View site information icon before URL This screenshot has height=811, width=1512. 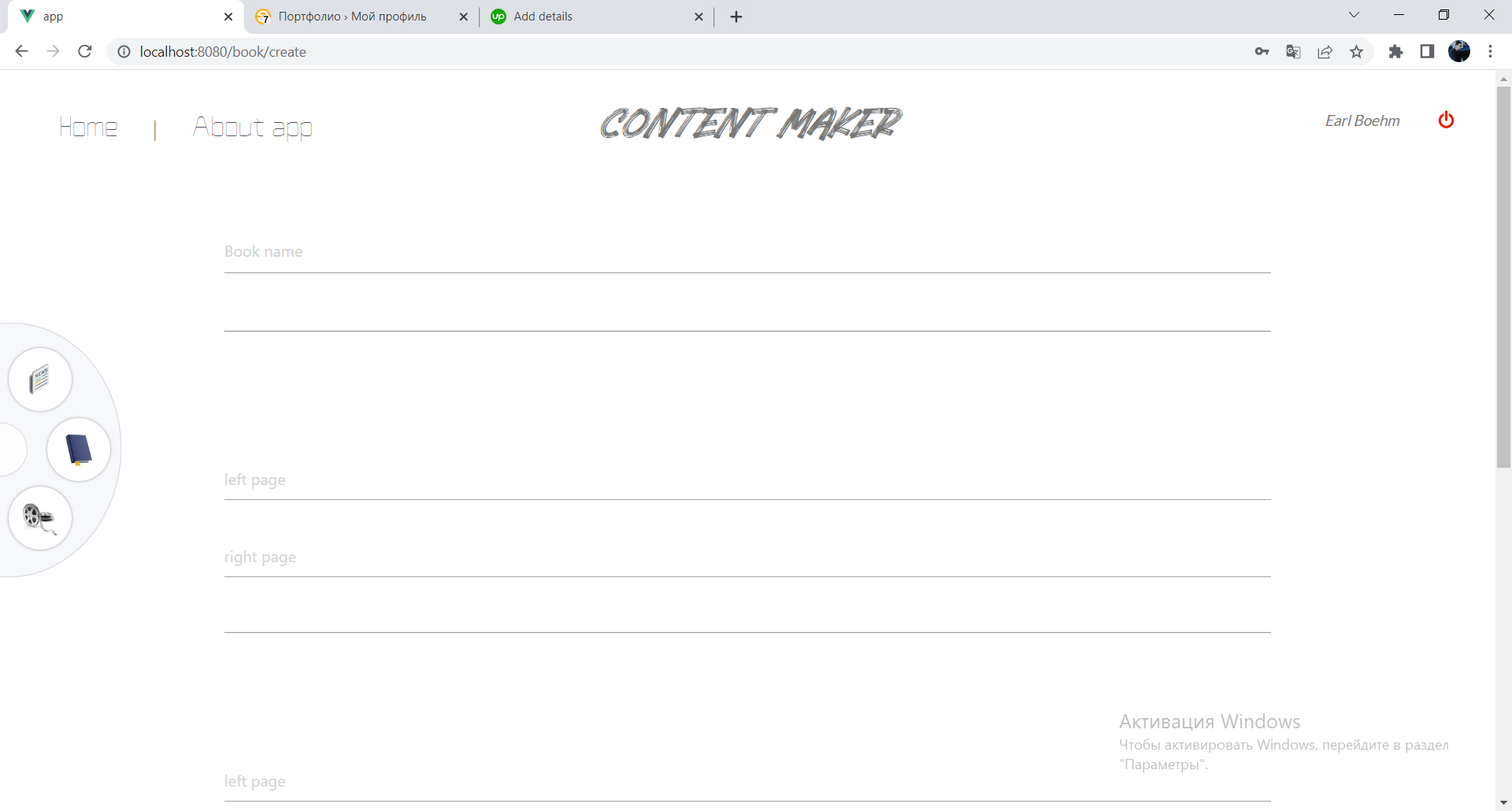(x=124, y=51)
